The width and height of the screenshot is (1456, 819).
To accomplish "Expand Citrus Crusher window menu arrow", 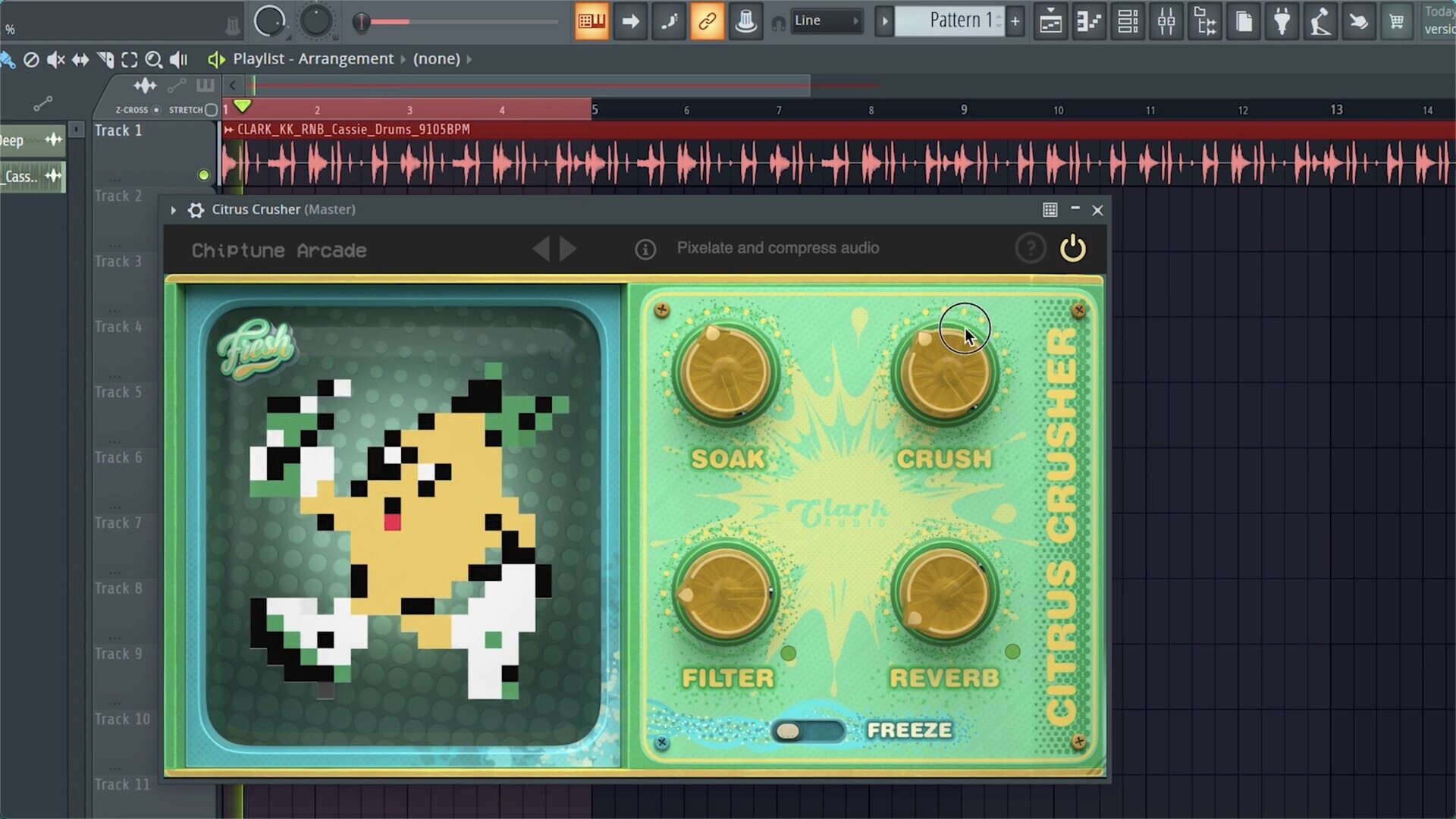I will click(x=173, y=210).
